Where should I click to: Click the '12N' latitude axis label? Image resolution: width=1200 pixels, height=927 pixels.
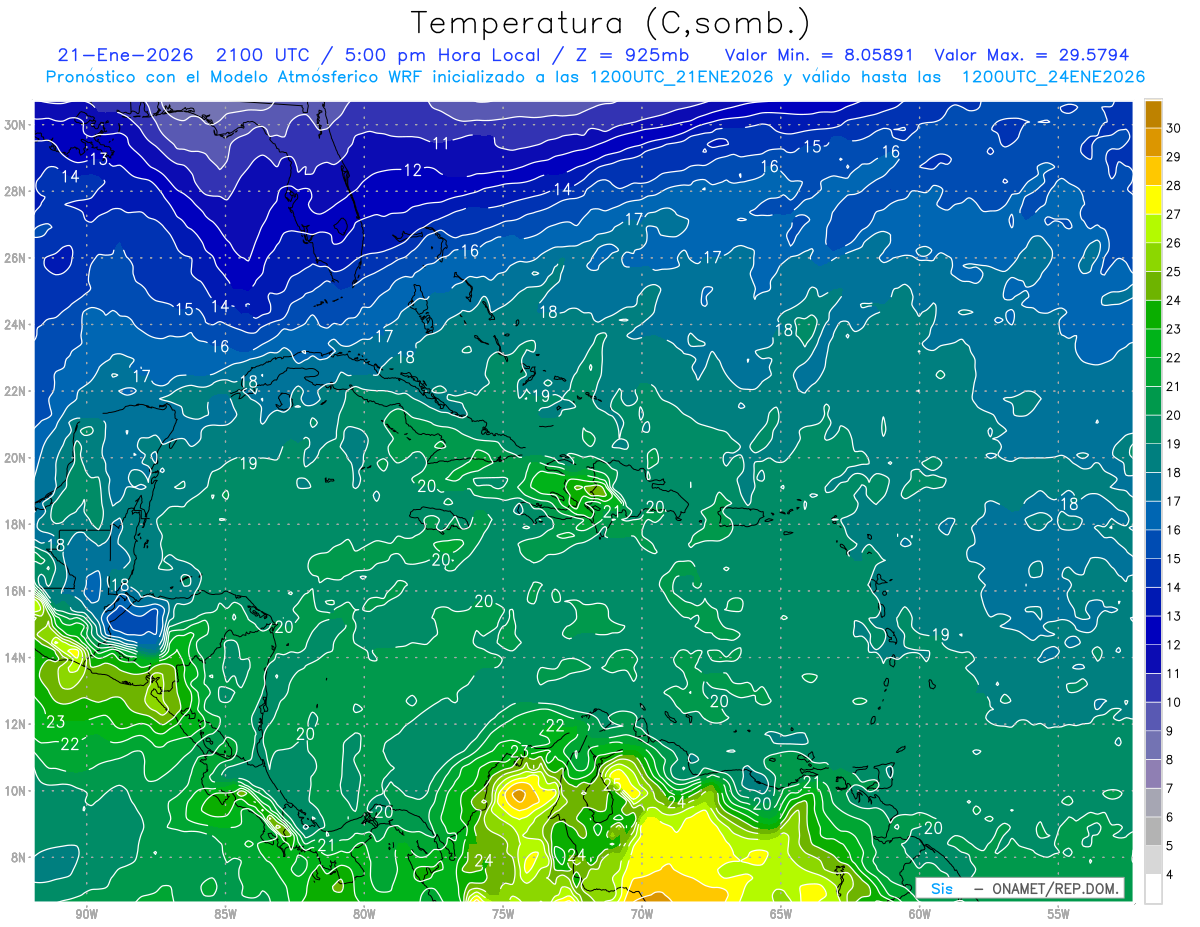tap(16, 724)
